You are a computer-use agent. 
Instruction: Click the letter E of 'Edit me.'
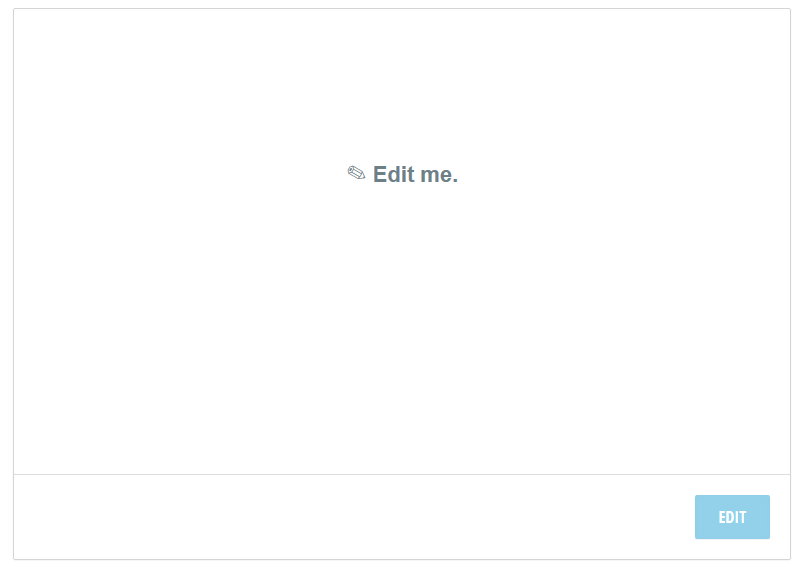380,175
